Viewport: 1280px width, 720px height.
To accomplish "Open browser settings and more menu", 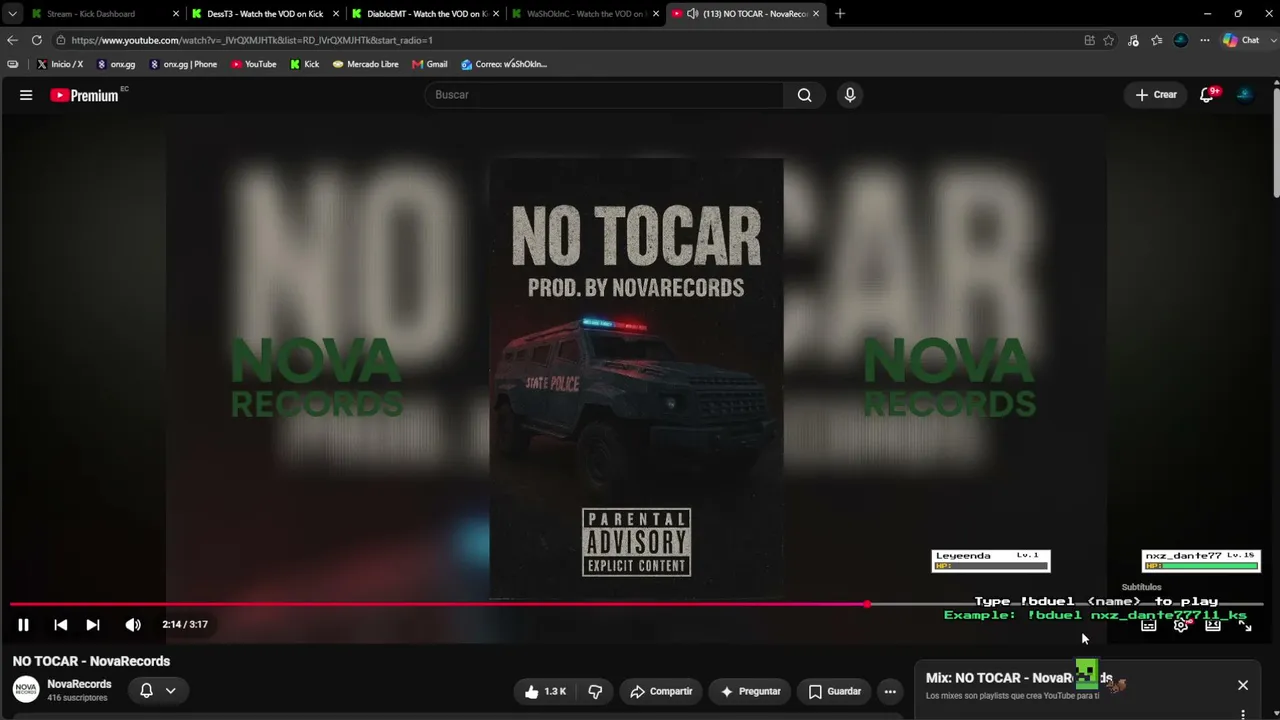I will click(x=1205, y=40).
